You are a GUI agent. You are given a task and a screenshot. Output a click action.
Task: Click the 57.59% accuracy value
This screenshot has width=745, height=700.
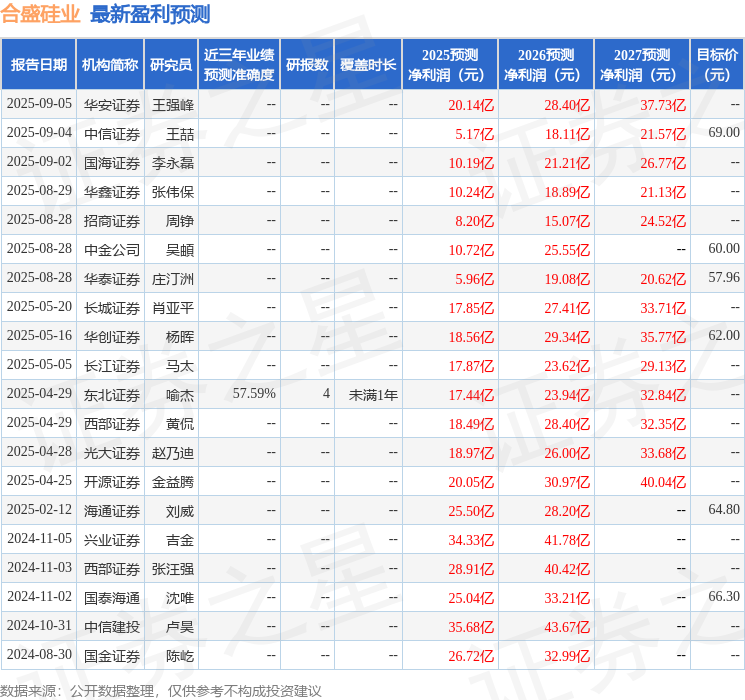[x=254, y=393]
